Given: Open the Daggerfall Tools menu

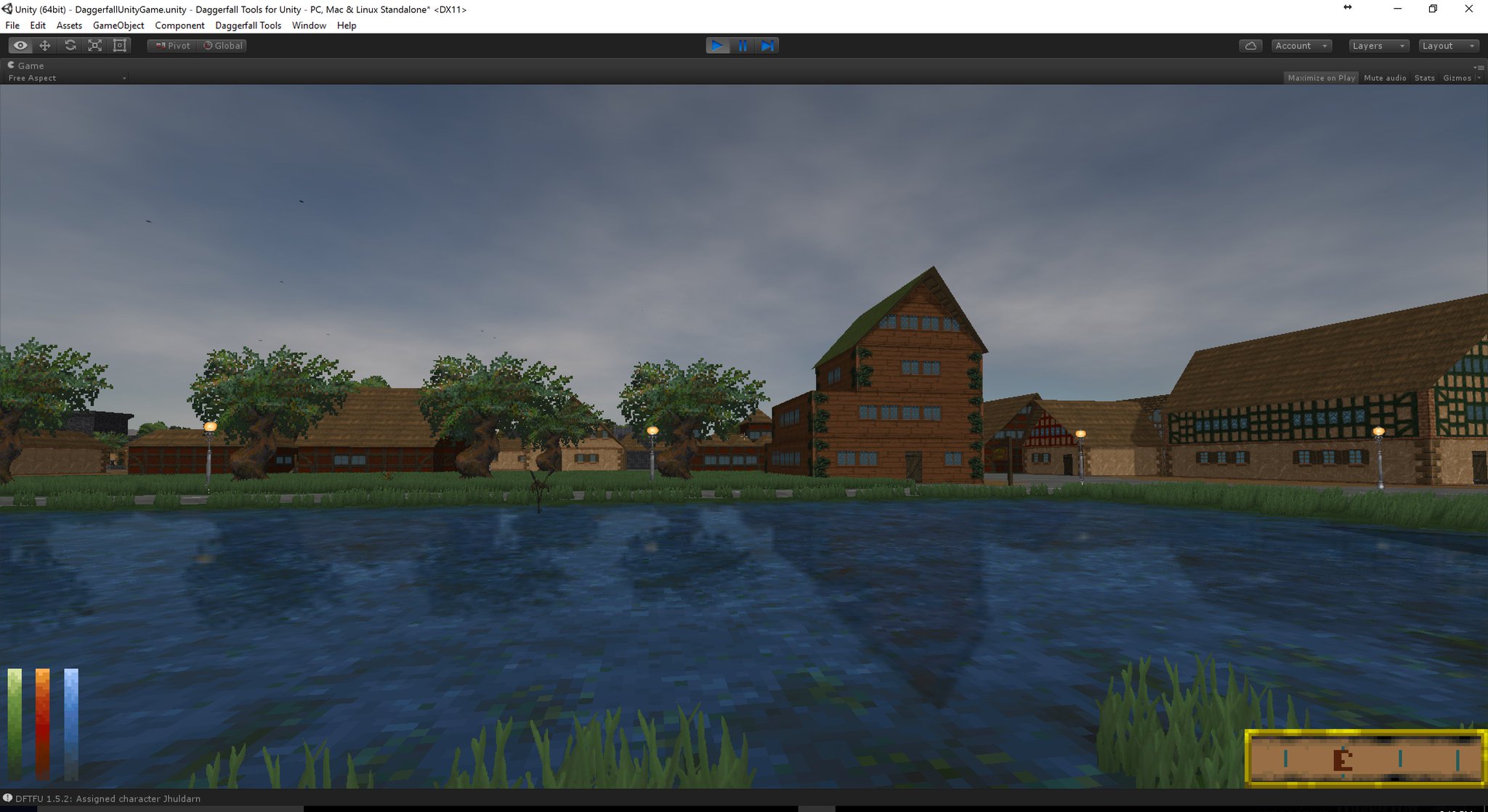Looking at the screenshot, I should (x=248, y=25).
